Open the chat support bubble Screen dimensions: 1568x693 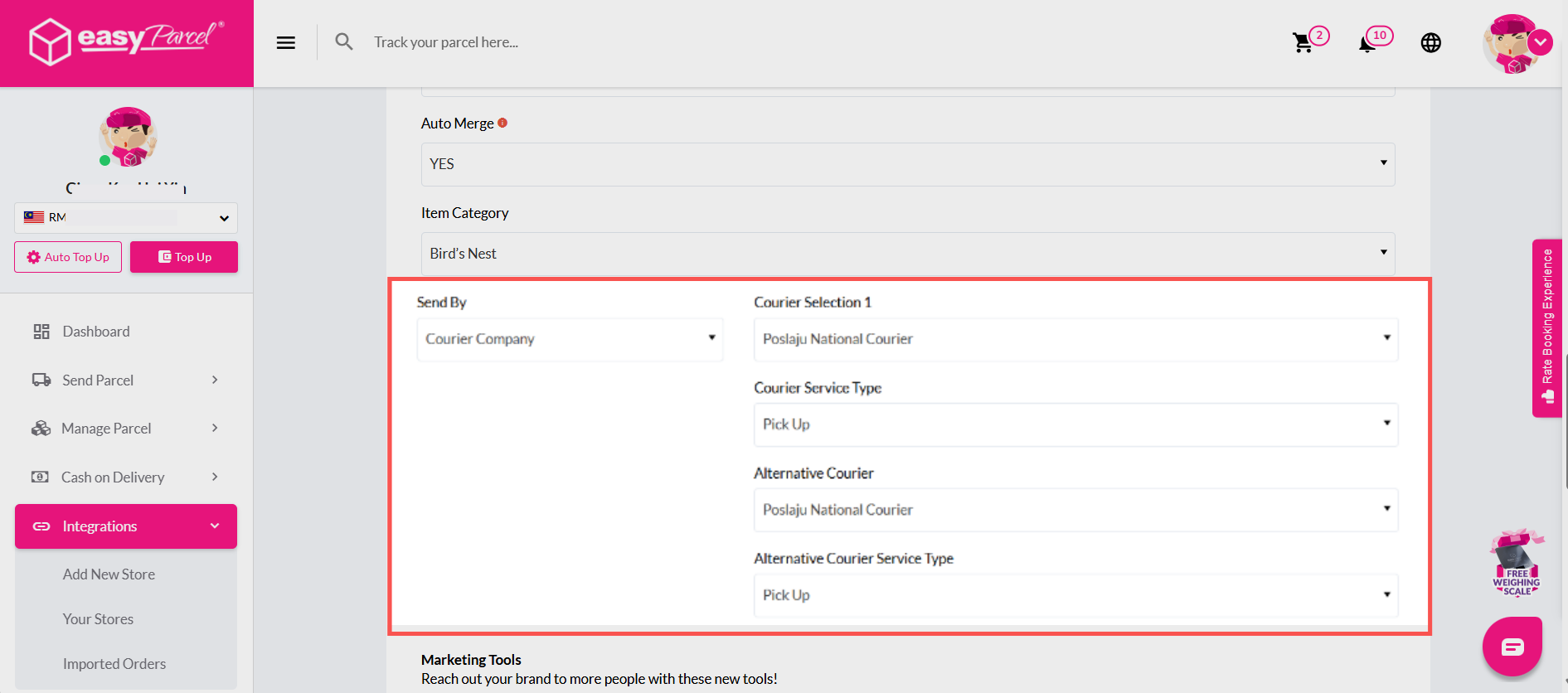tap(1512, 647)
